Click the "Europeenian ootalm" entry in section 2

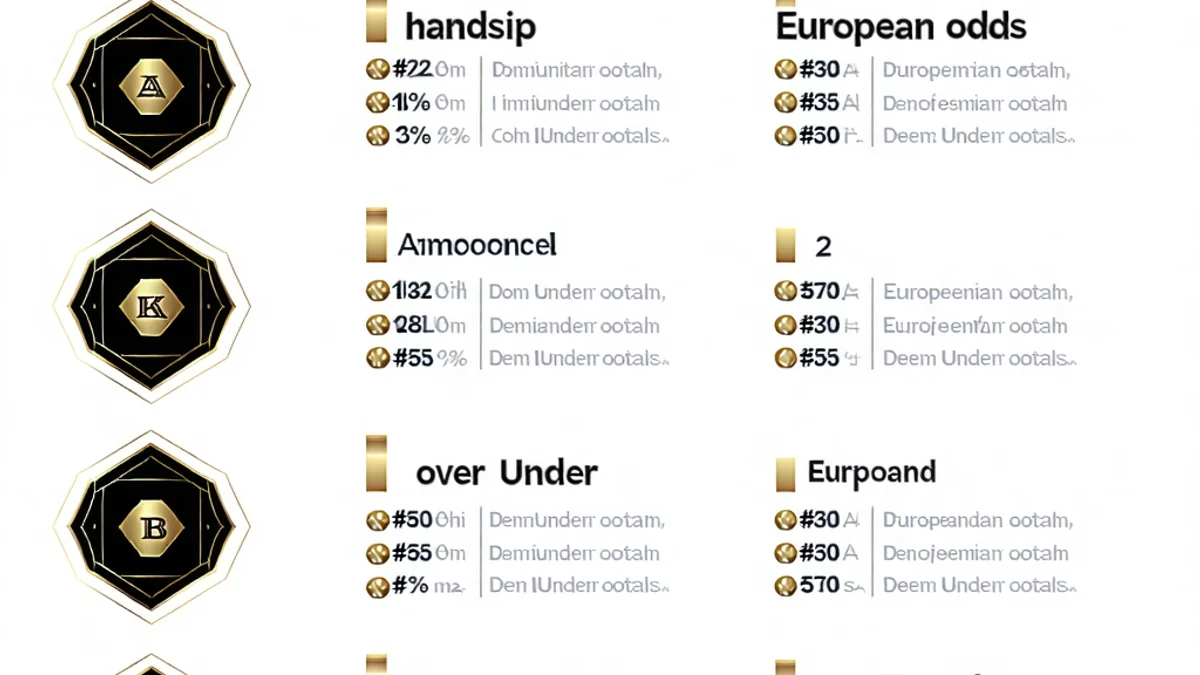coord(977,292)
